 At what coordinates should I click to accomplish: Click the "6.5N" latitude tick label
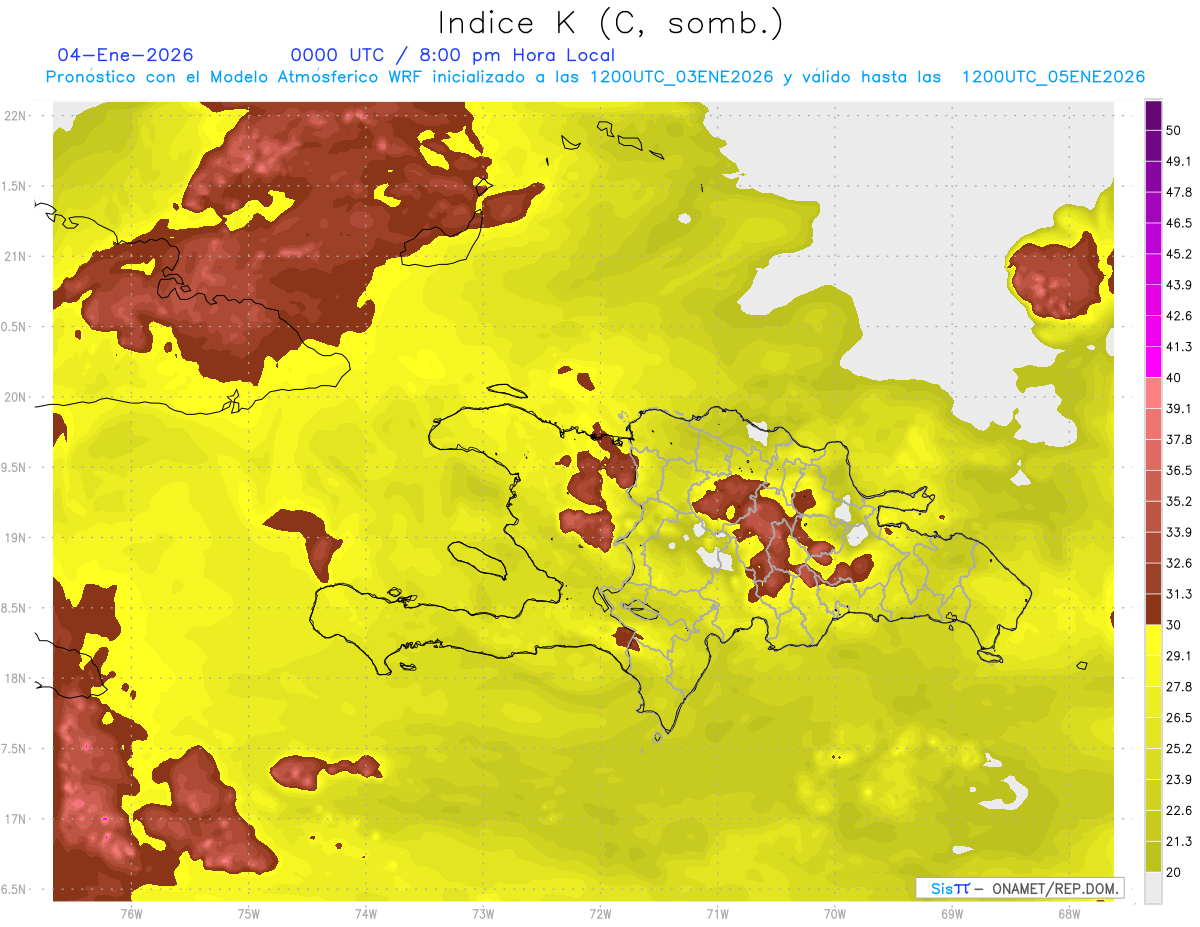click(15, 890)
